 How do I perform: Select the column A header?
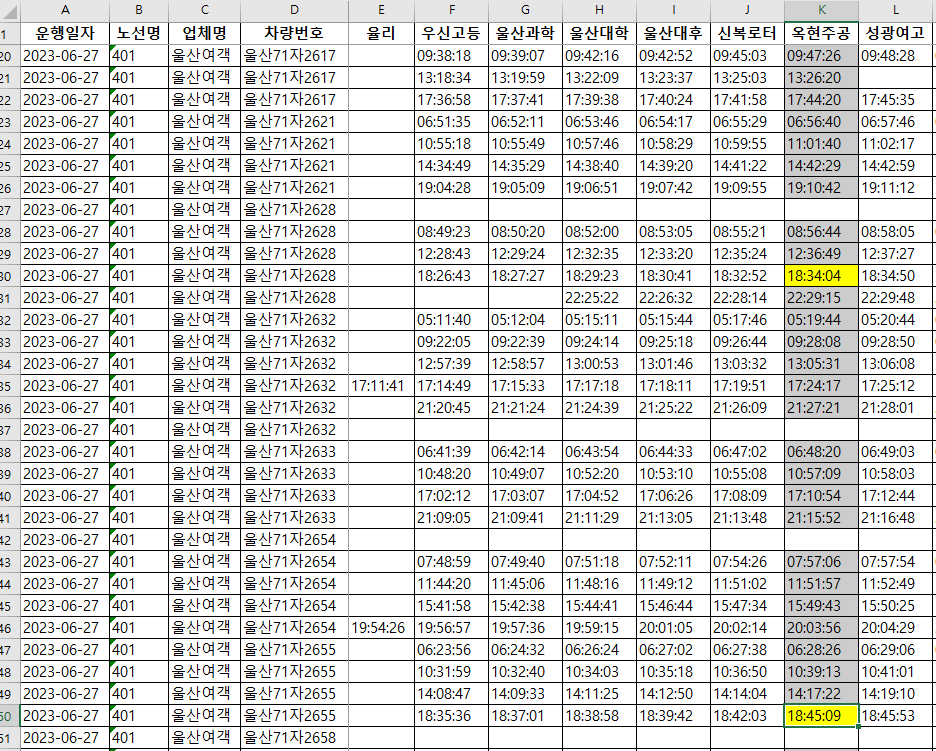click(64, 10)
